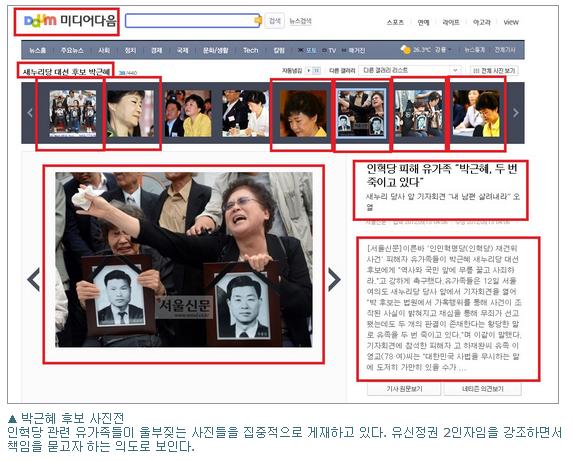The height and width of the screenshot is (462, 573).
Task: Expand the 강릉 weather location arrow
Action: (449, 50)
